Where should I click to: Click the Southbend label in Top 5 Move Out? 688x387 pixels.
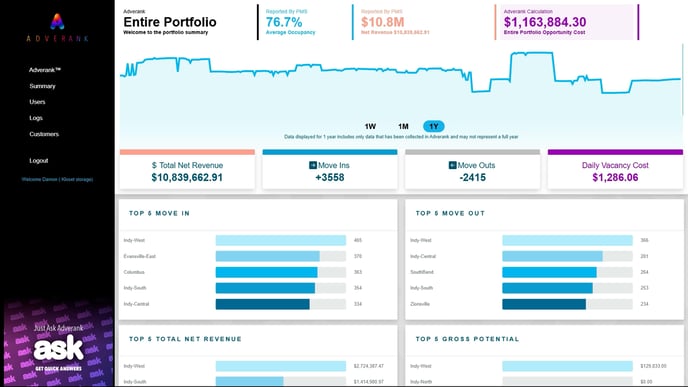tap(422, 272)
